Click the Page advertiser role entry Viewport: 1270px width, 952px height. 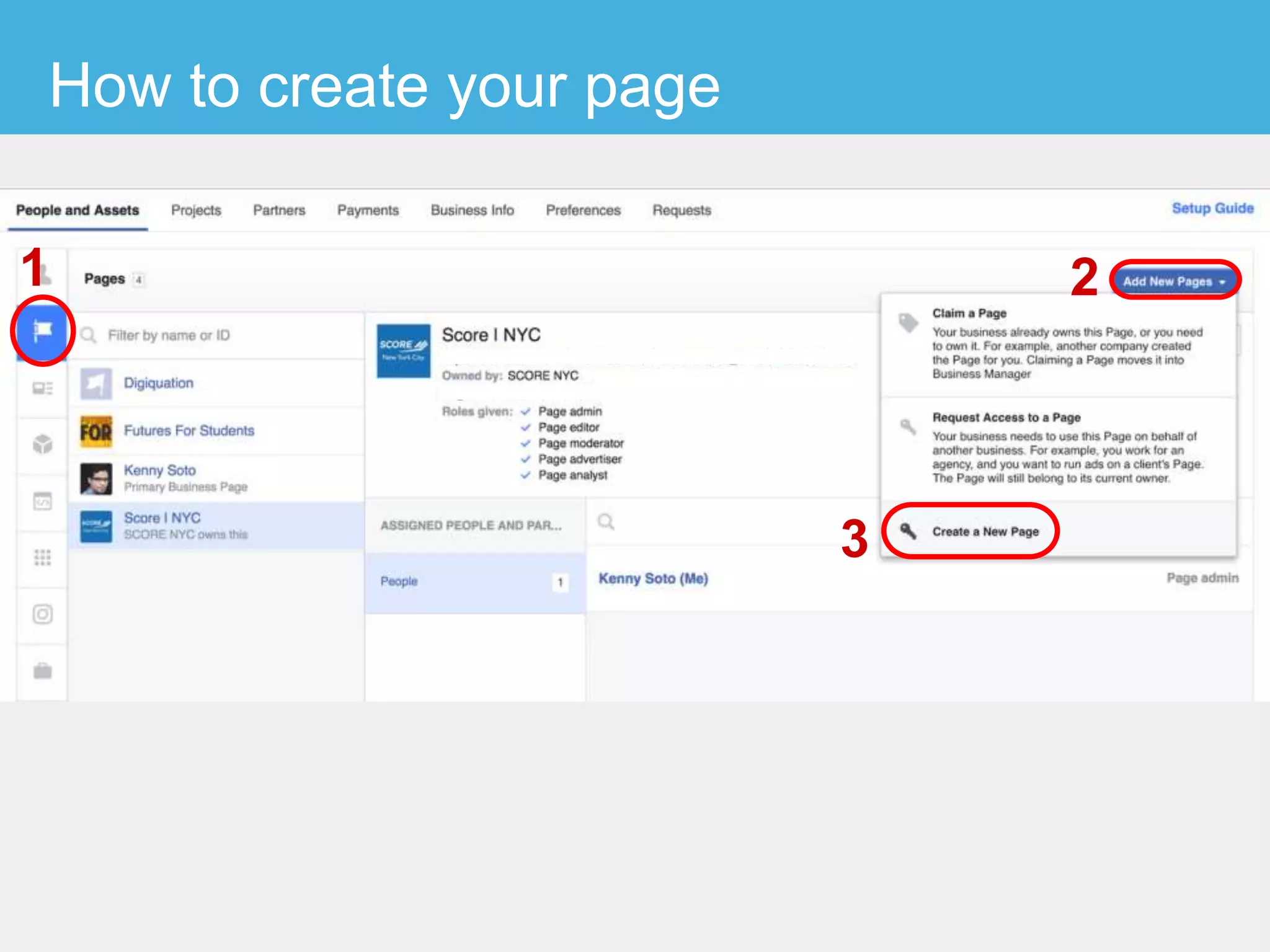580,459
